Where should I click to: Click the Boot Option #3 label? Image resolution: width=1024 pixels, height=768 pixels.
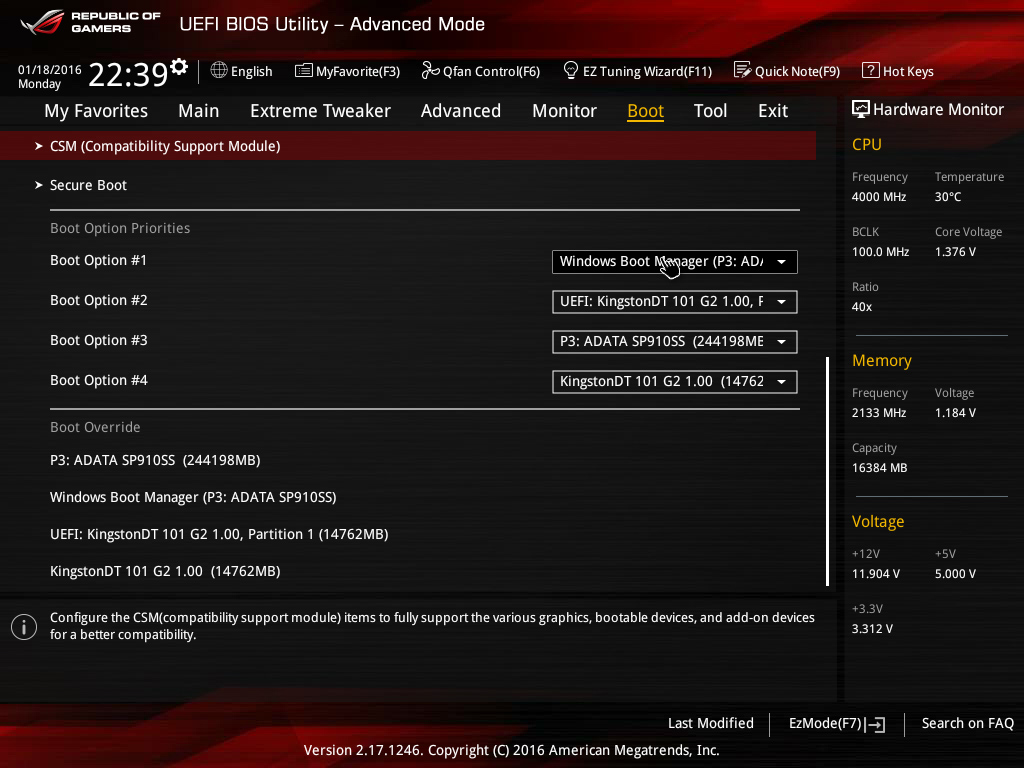(x=99, y=340)
